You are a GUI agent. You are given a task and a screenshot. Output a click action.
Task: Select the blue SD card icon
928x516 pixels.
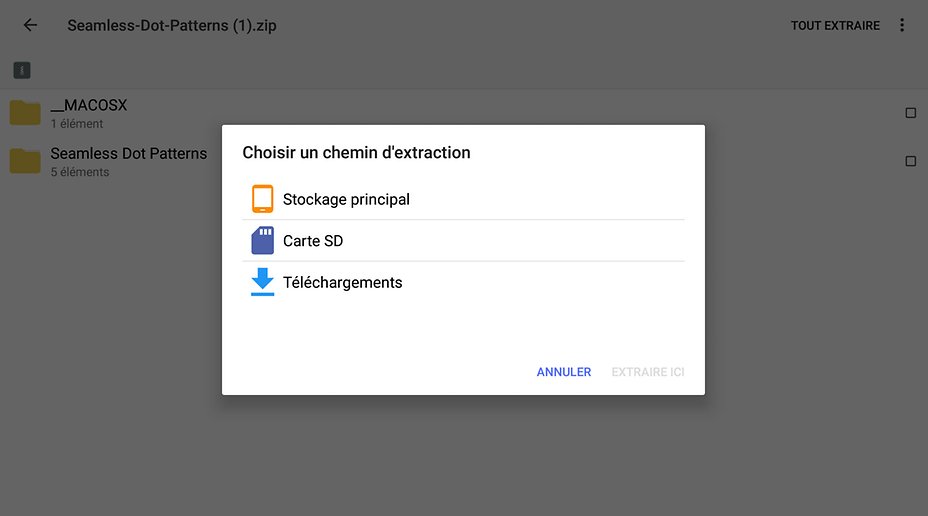(262, 240)
